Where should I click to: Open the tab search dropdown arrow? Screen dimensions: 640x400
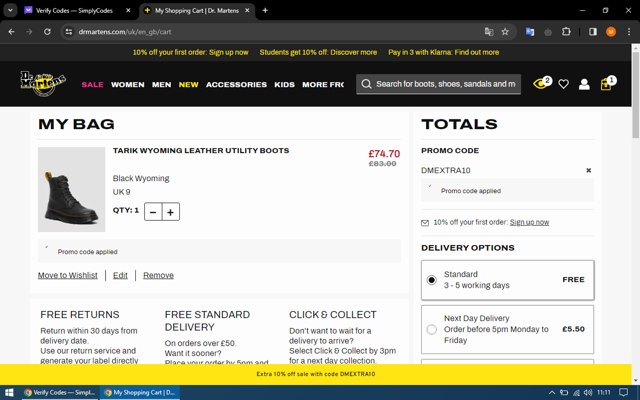10,10
